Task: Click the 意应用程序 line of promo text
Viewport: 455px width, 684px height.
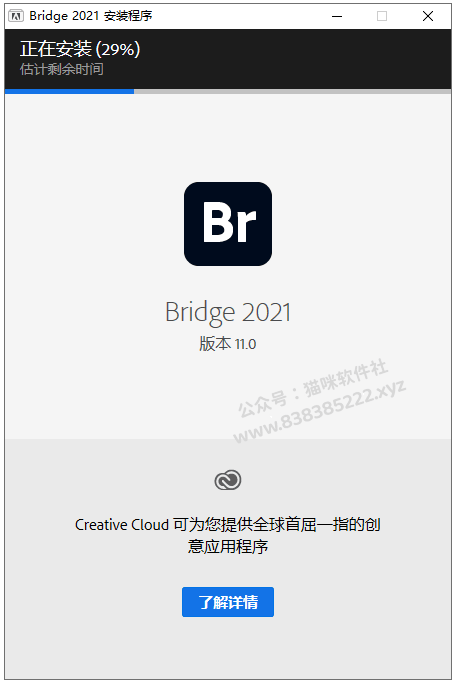Action: click(228, 546)
